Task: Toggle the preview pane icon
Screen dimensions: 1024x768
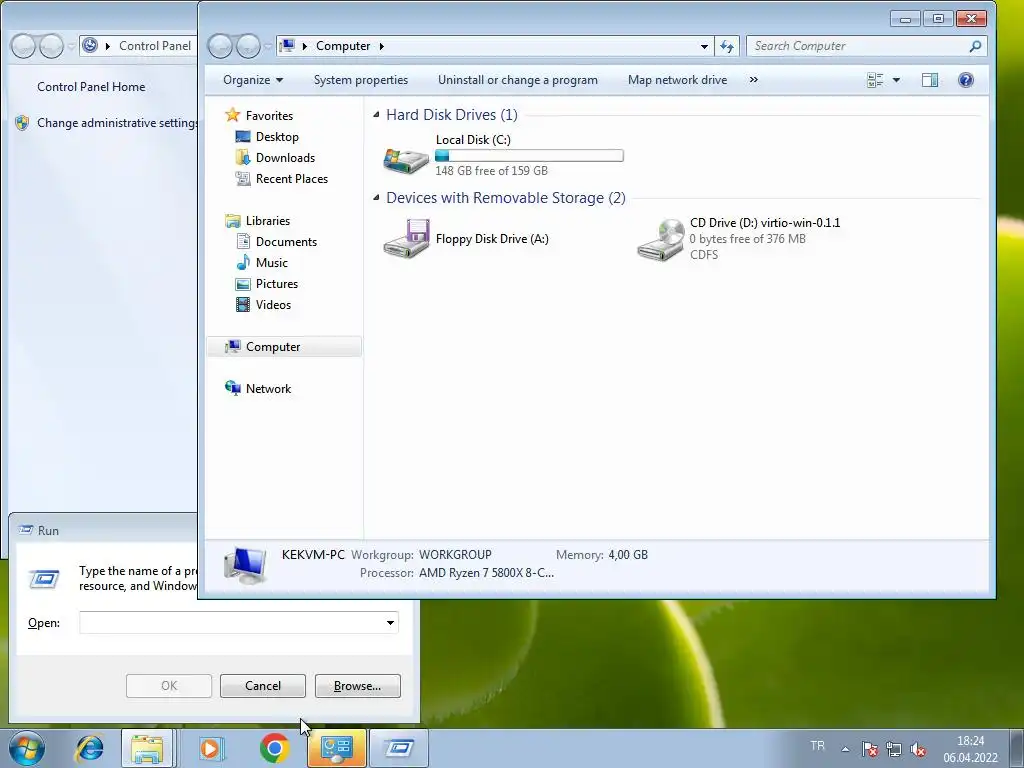Action: pos(929,80)
